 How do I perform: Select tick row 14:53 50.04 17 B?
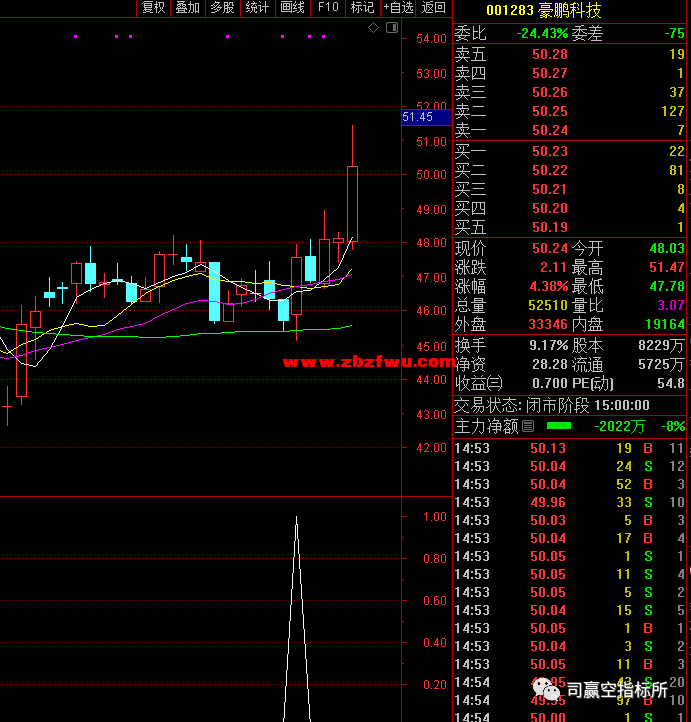[569, 538]
